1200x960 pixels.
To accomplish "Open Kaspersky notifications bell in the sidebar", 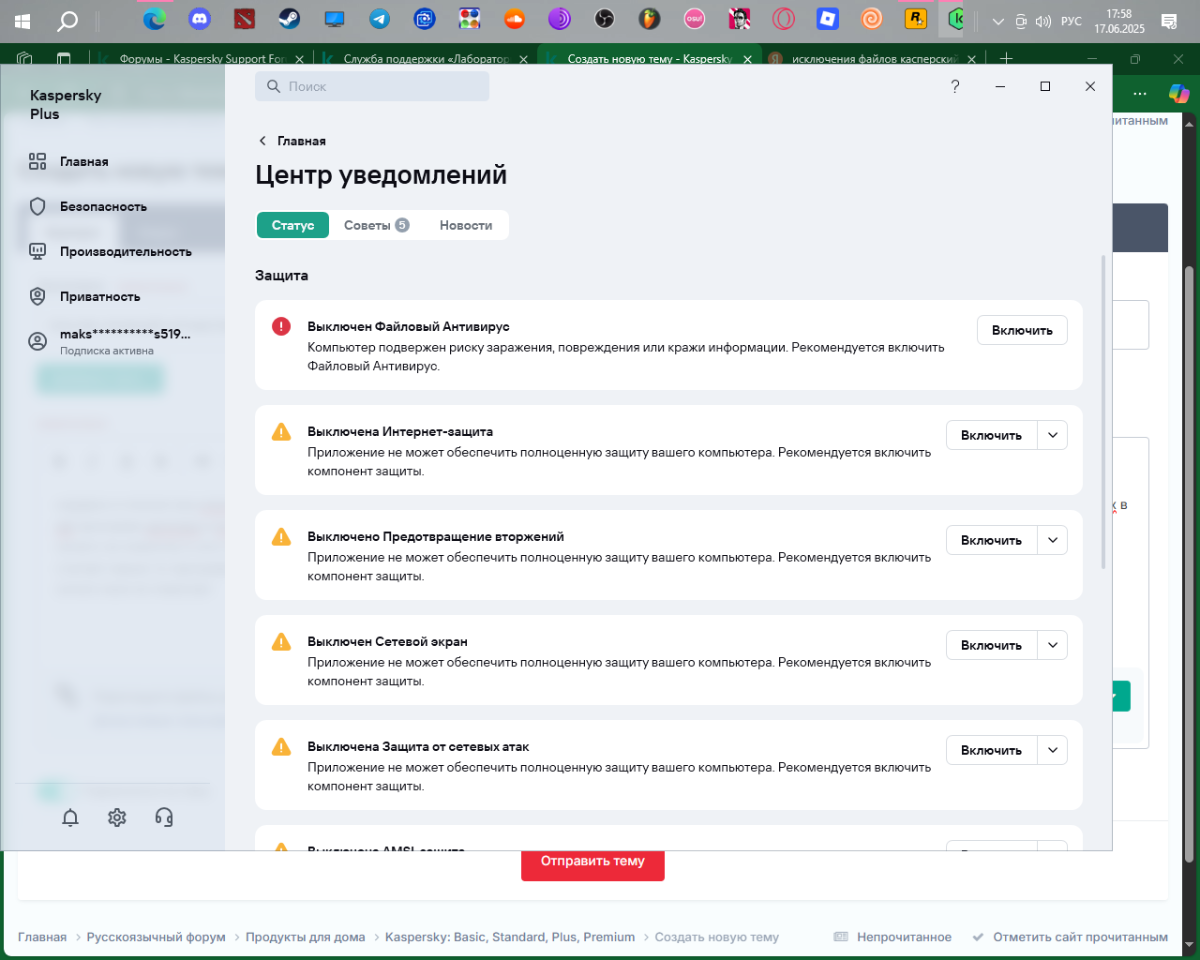I will pos(70,818).
